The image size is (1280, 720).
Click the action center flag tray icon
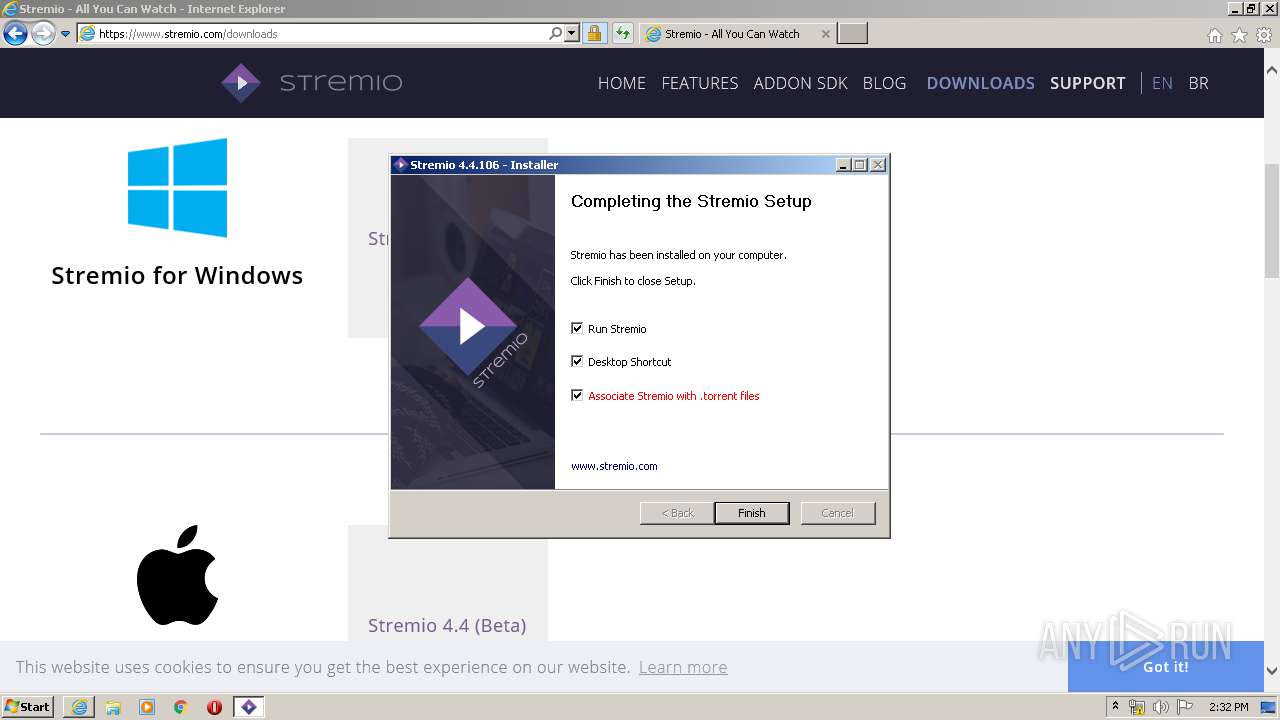[x=1184, y=707]
